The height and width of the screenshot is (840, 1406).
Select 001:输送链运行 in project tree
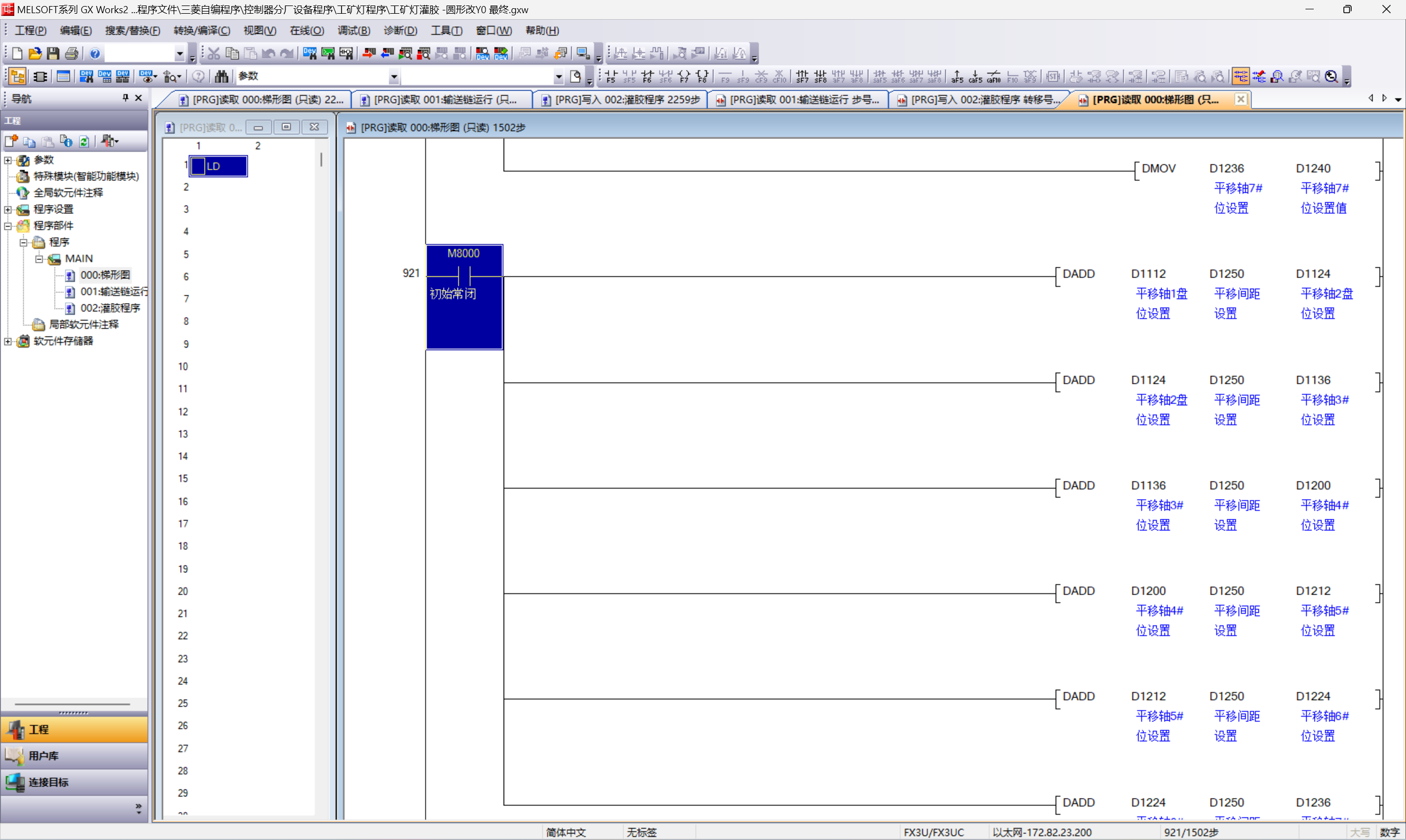click(113, 292)
